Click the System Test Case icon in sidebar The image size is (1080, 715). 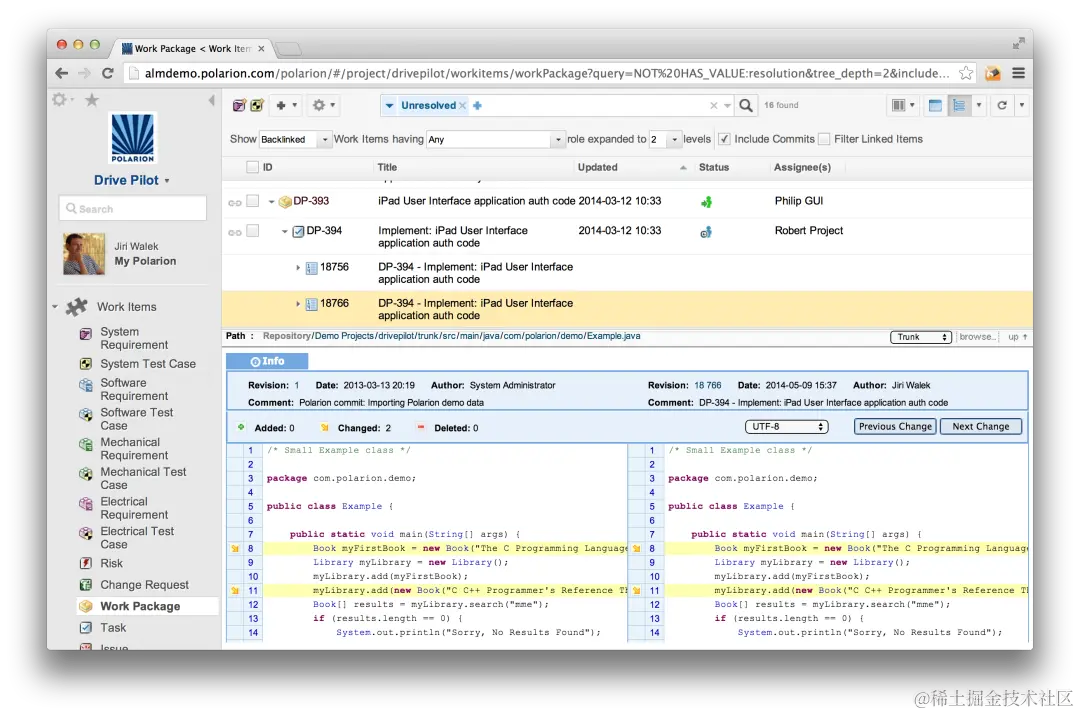point(85,364)
